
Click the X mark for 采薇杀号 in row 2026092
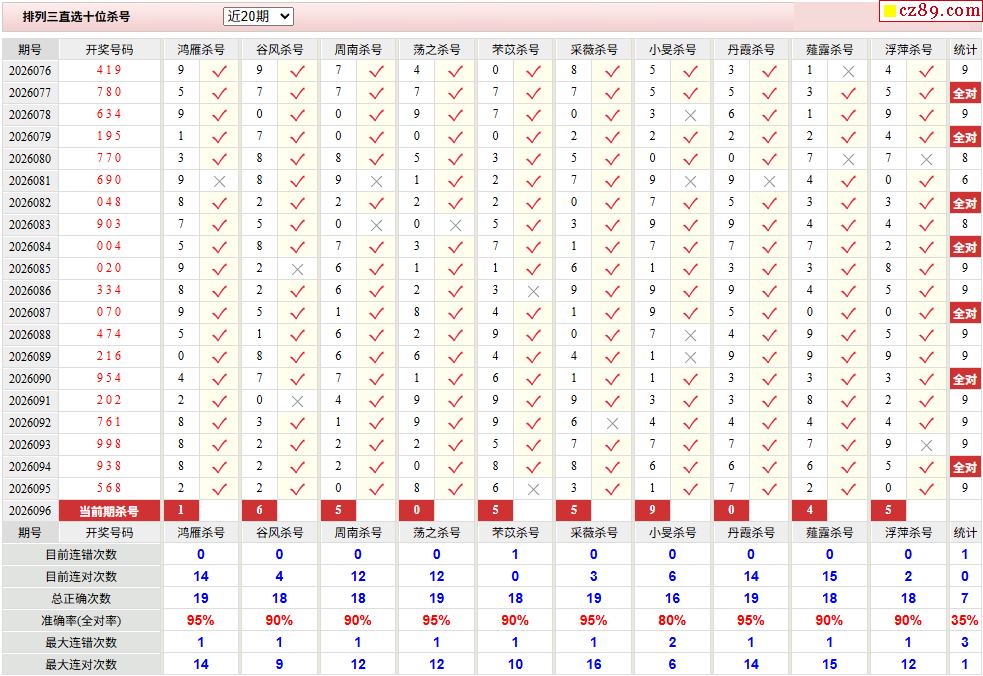(x=612, y=423)
